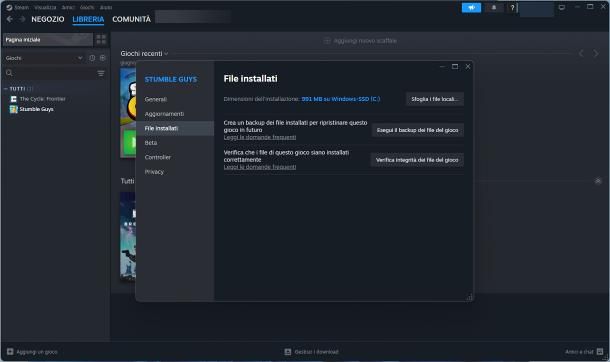Close the Stumble Guys properties dialog

coord(468,66)
